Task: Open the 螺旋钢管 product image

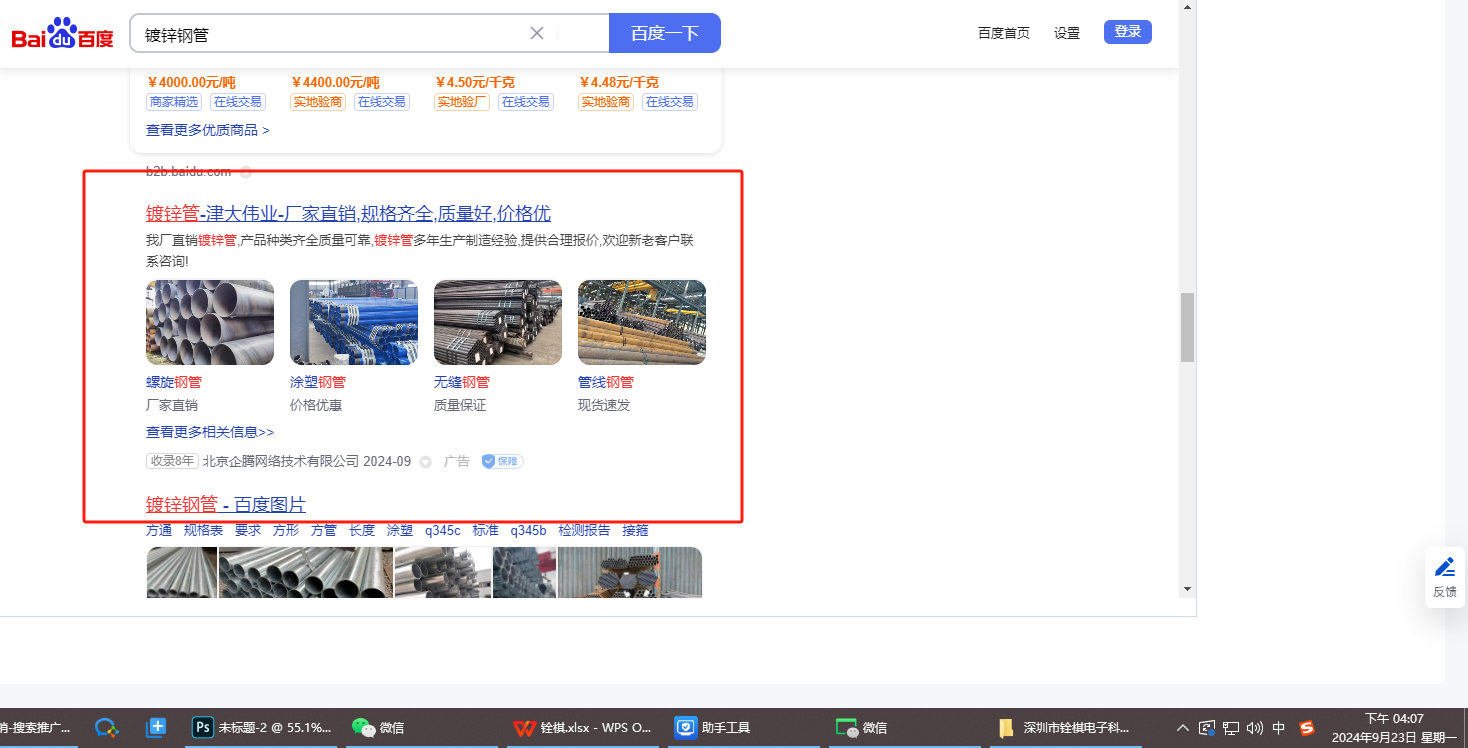Action: [x=210, y=322]
